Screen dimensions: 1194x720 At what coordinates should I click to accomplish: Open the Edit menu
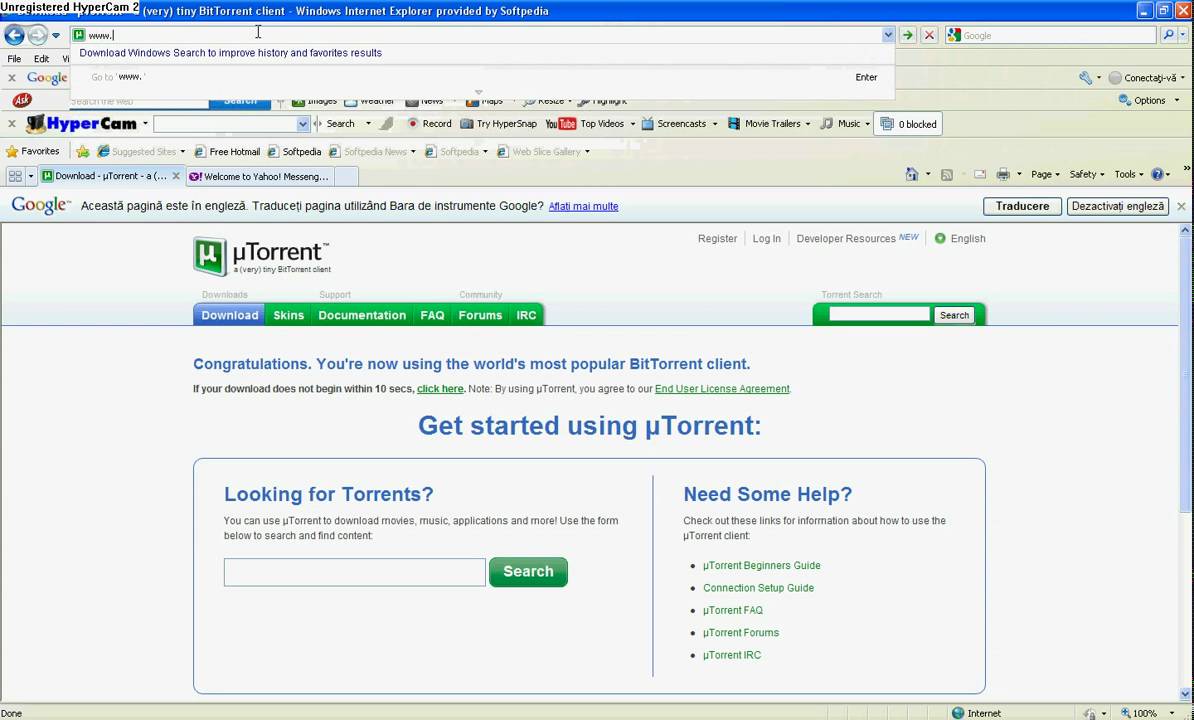tap(41, 59)
